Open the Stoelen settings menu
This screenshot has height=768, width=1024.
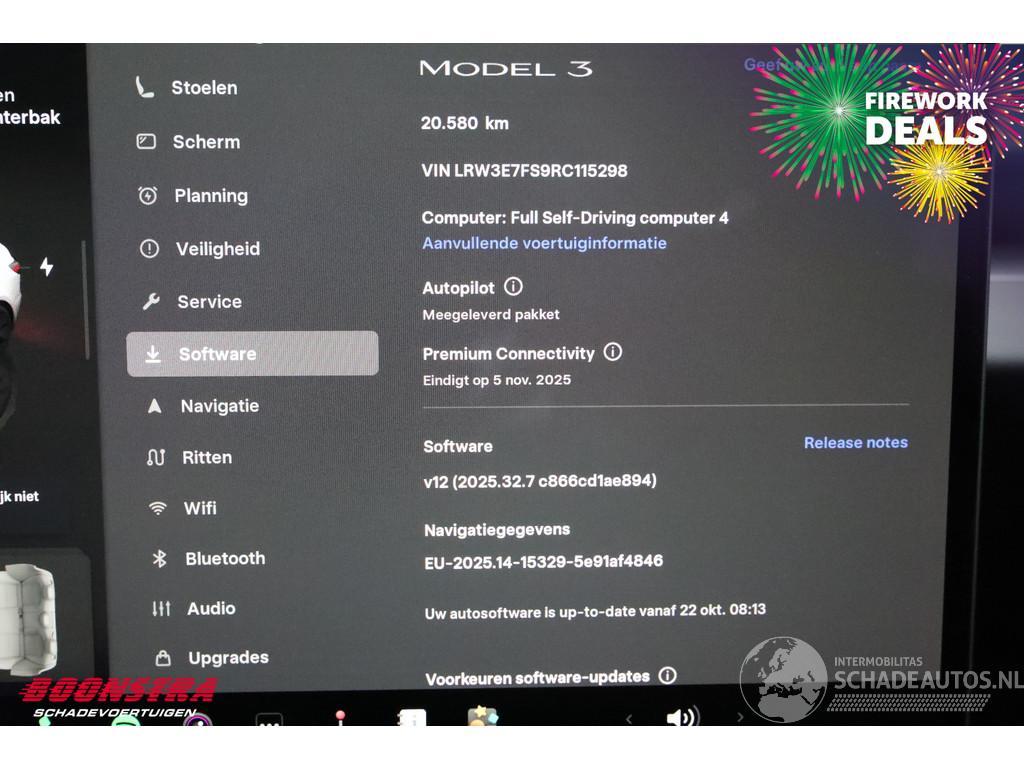tap(204, 88)
